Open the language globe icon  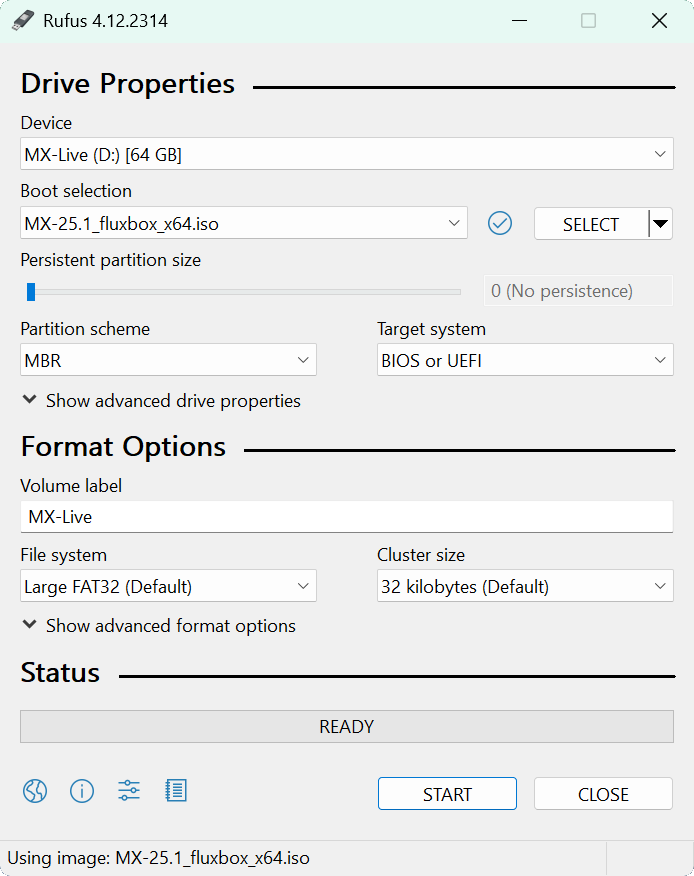[35, 792]
